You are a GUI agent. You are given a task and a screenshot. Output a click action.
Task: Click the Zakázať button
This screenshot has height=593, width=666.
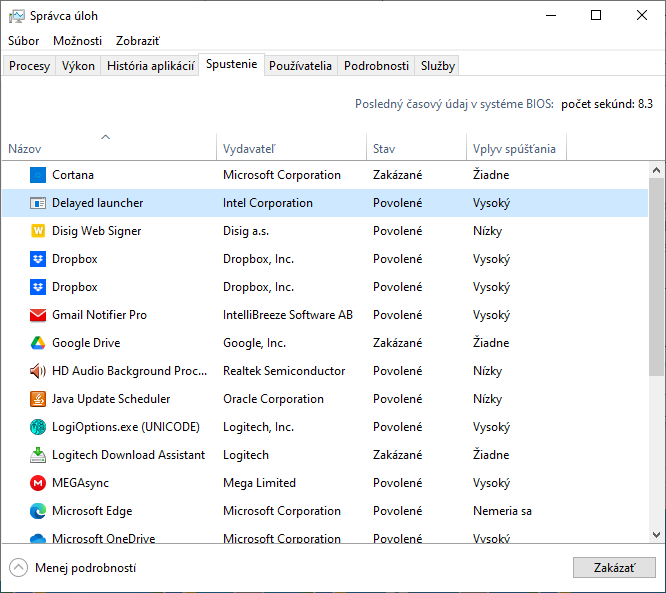point(614,568)
